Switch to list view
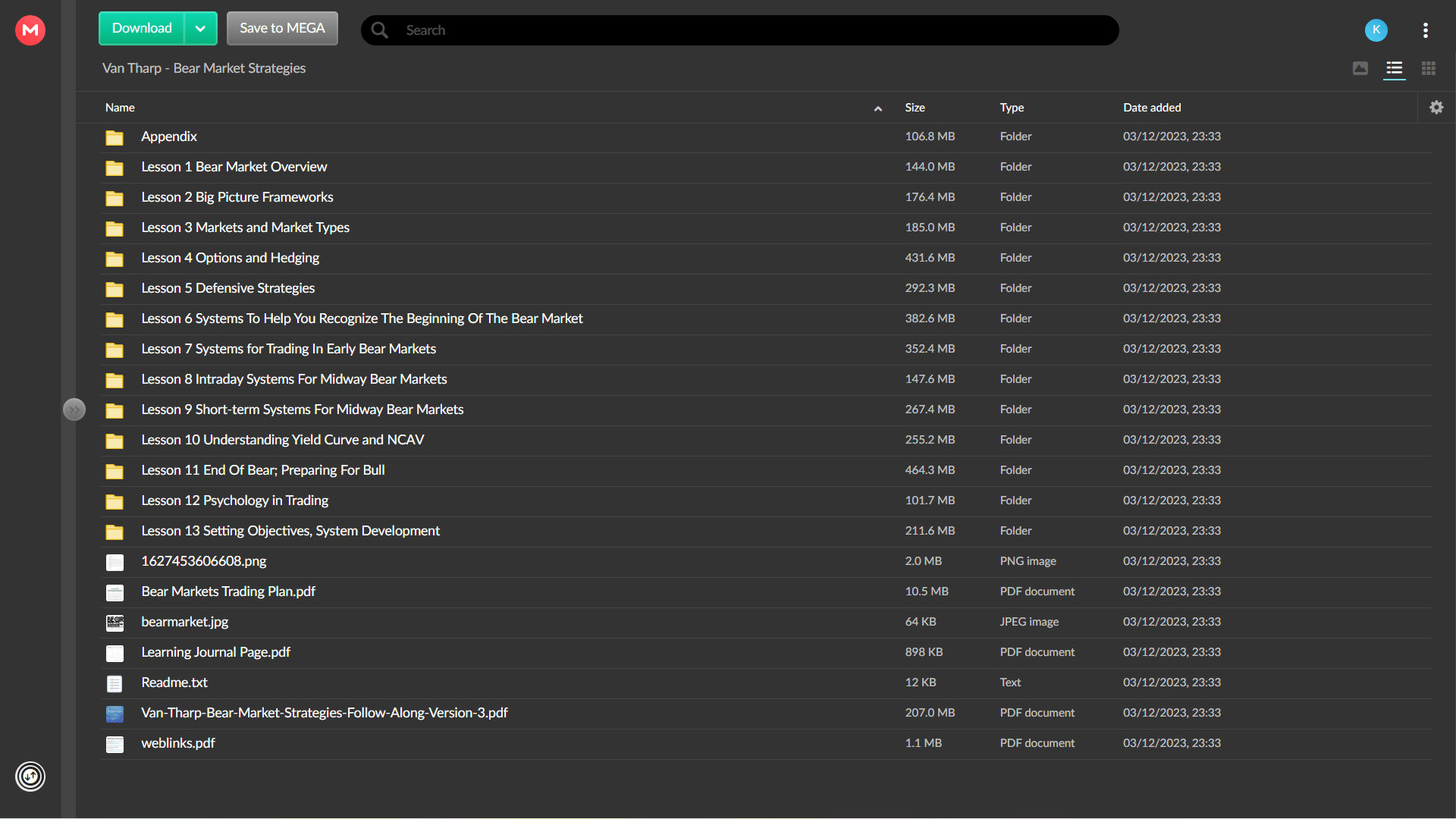 pyautogui.click(x=1394, y=68)
